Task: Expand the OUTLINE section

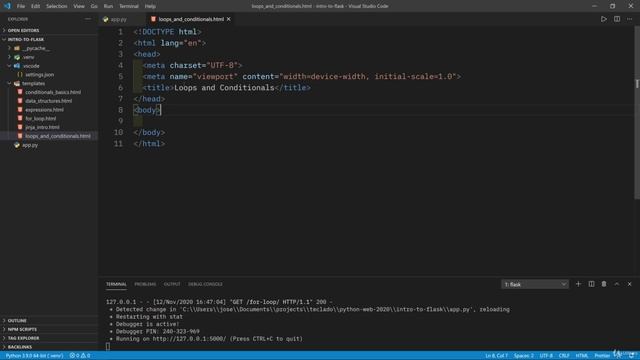Action: point(17,321)
